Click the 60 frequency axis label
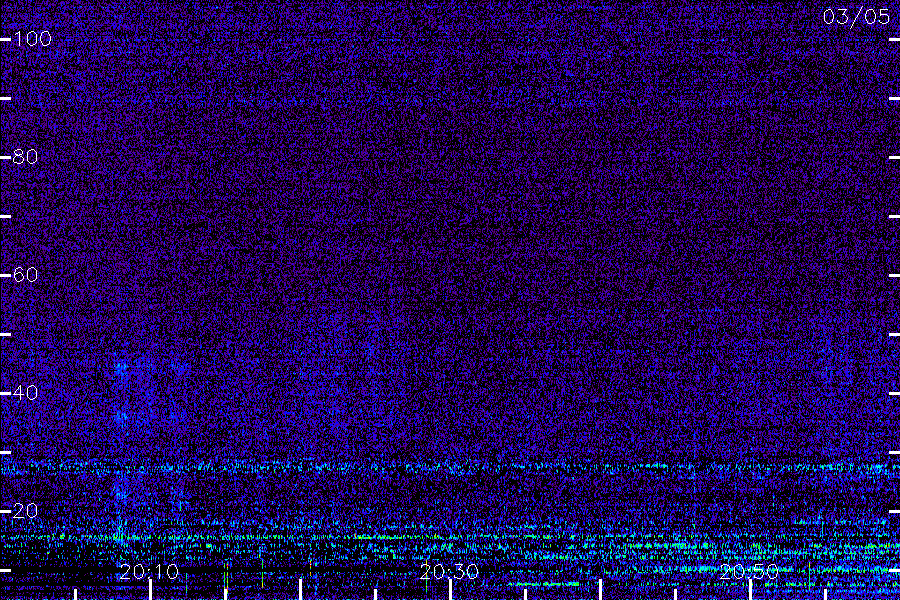Screen dimensions: 900x600 (x=25, y=274)
